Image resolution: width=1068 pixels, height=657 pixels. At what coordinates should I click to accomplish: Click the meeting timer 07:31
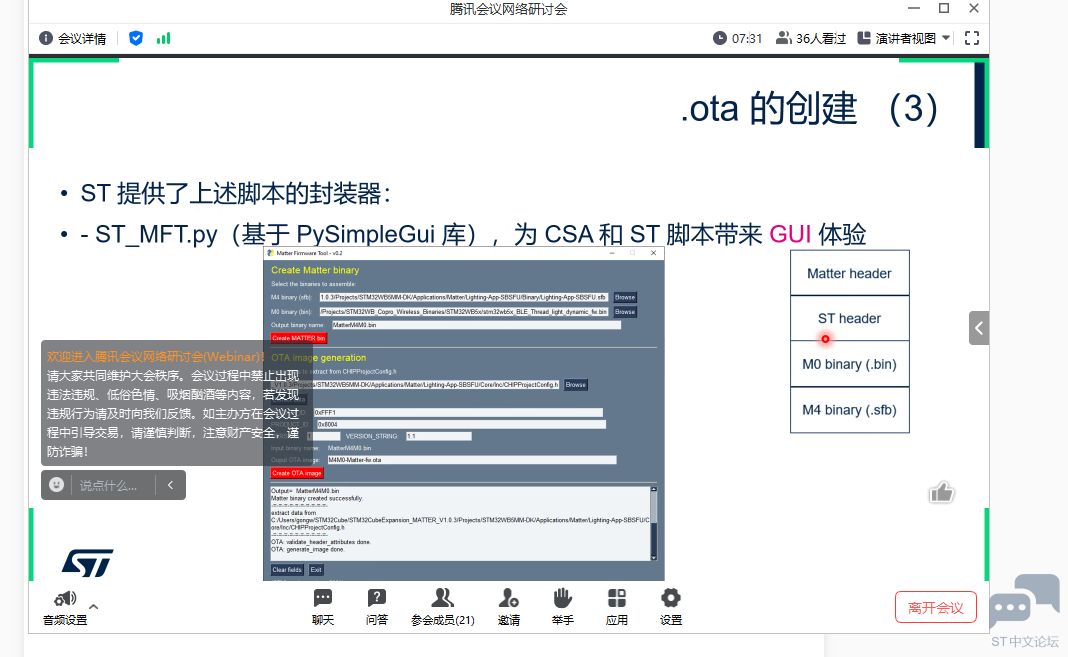tap(738, 38)
